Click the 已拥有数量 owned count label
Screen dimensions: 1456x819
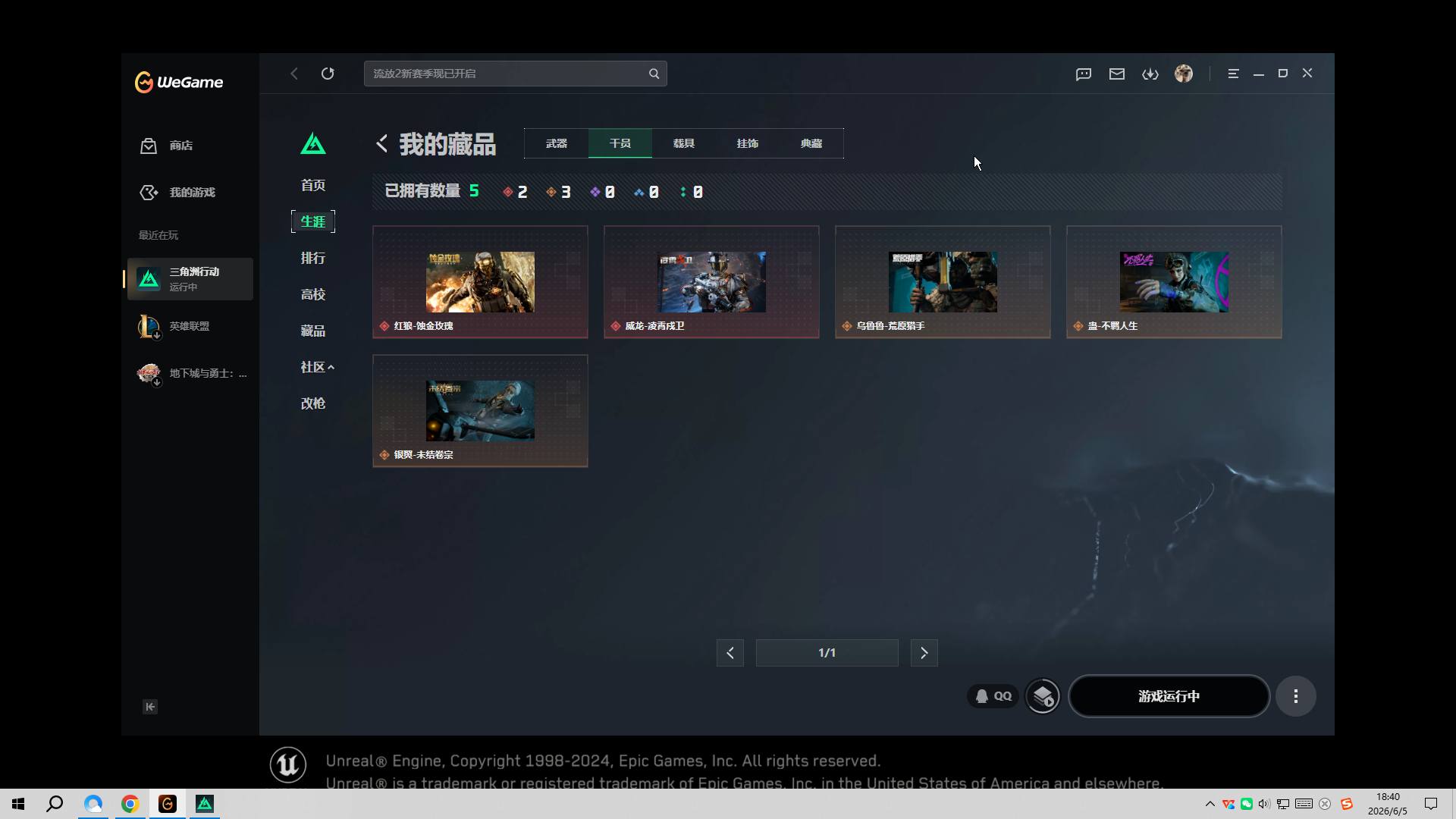422,191
